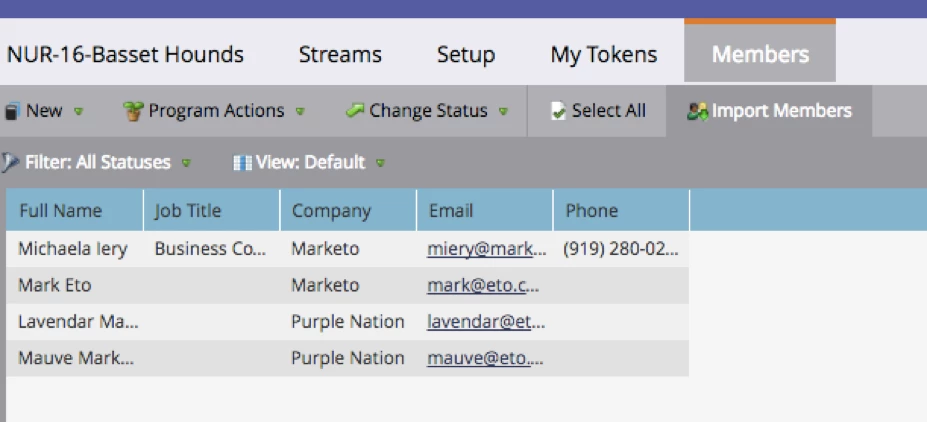This screenshot has height=422, width=927.
Task: Expand the Change Status dropdown arrow
Action: [x=503, y=111]
